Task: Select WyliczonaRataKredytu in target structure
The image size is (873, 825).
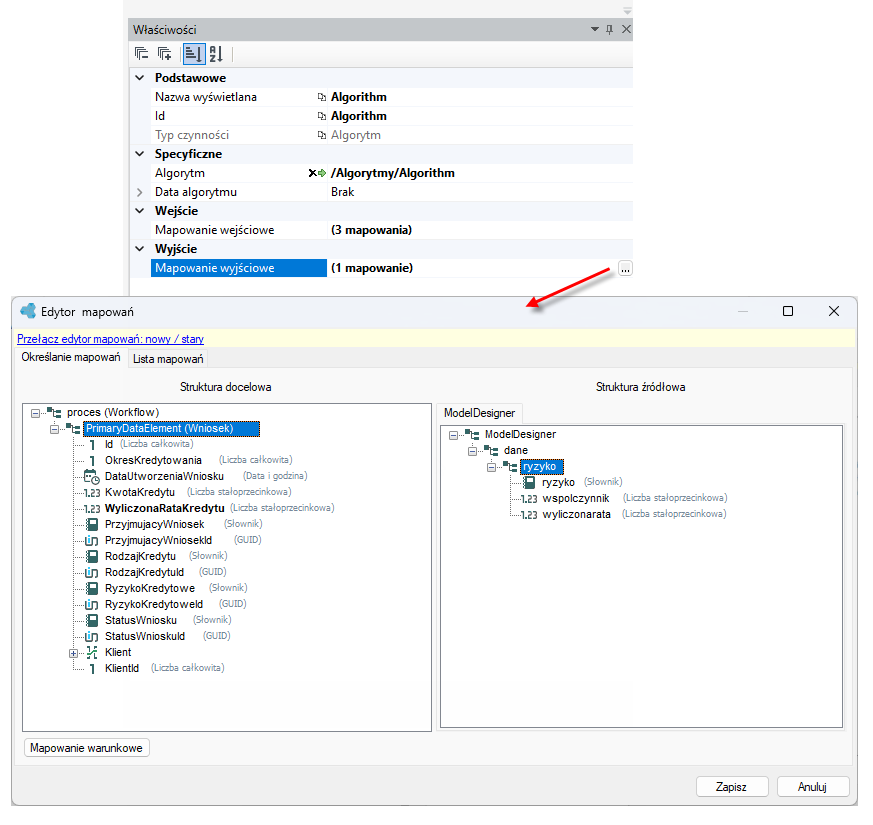Action: [165, 508]
